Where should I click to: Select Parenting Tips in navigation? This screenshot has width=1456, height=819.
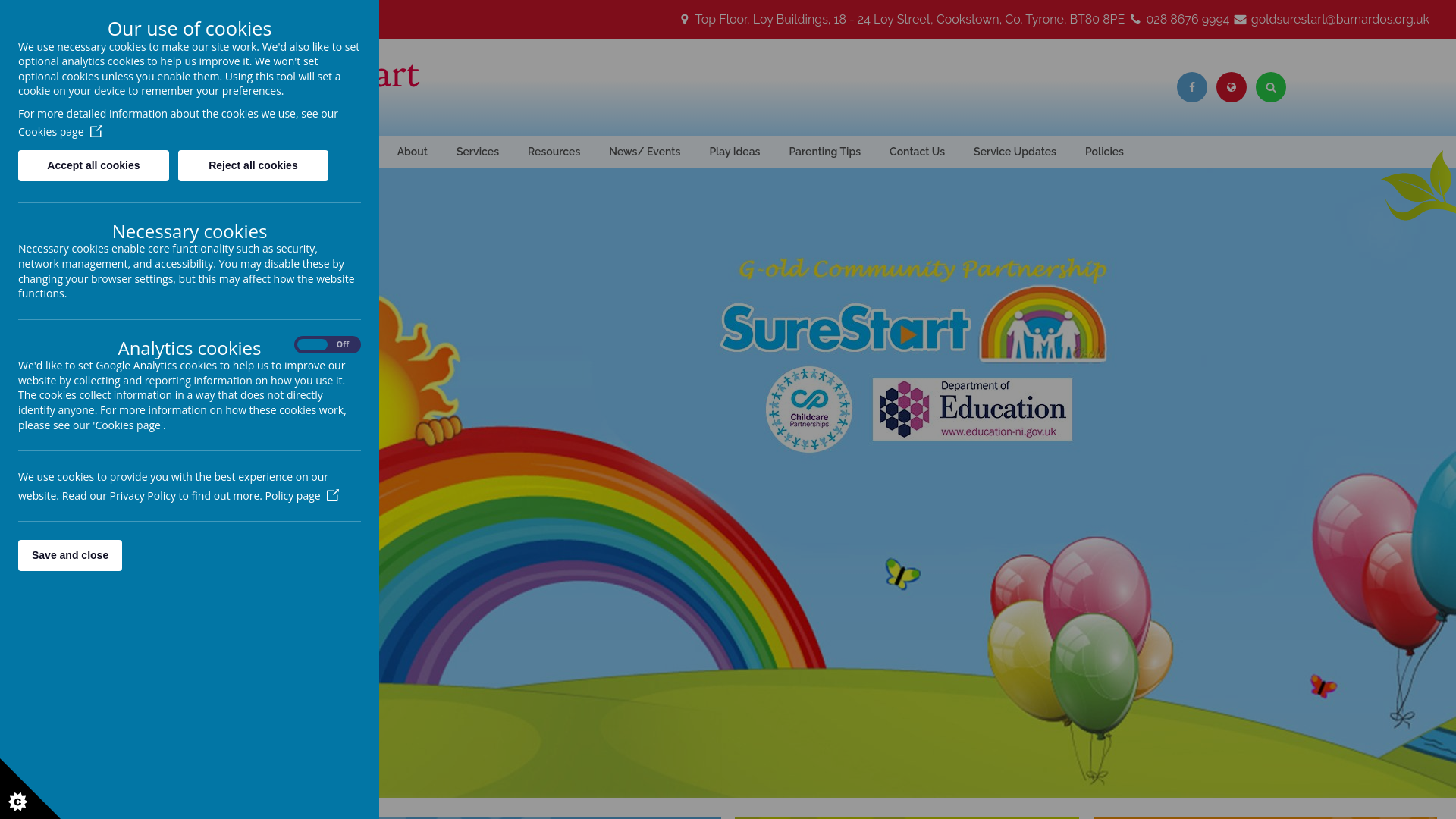click(x=824, y=152)
